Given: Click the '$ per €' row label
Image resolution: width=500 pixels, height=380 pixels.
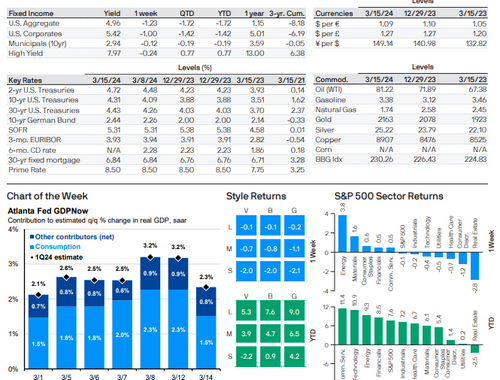Looking at the screenshot, I should pos(327,24).
